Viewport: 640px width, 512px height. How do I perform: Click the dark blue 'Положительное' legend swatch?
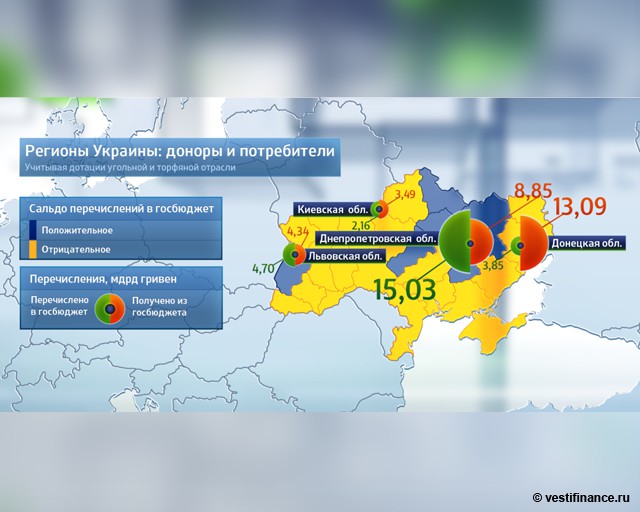(x=33, y=230)
